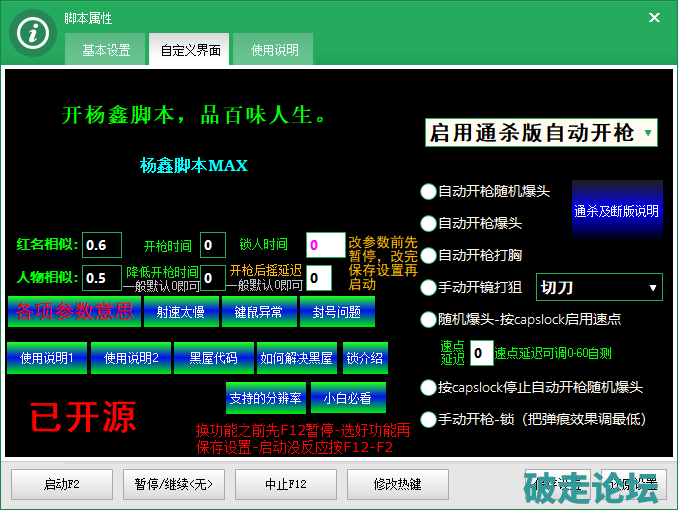Enable the 自动开枪打胸 radio option
Screen dimensions: 678x510
tap(428, 255)
